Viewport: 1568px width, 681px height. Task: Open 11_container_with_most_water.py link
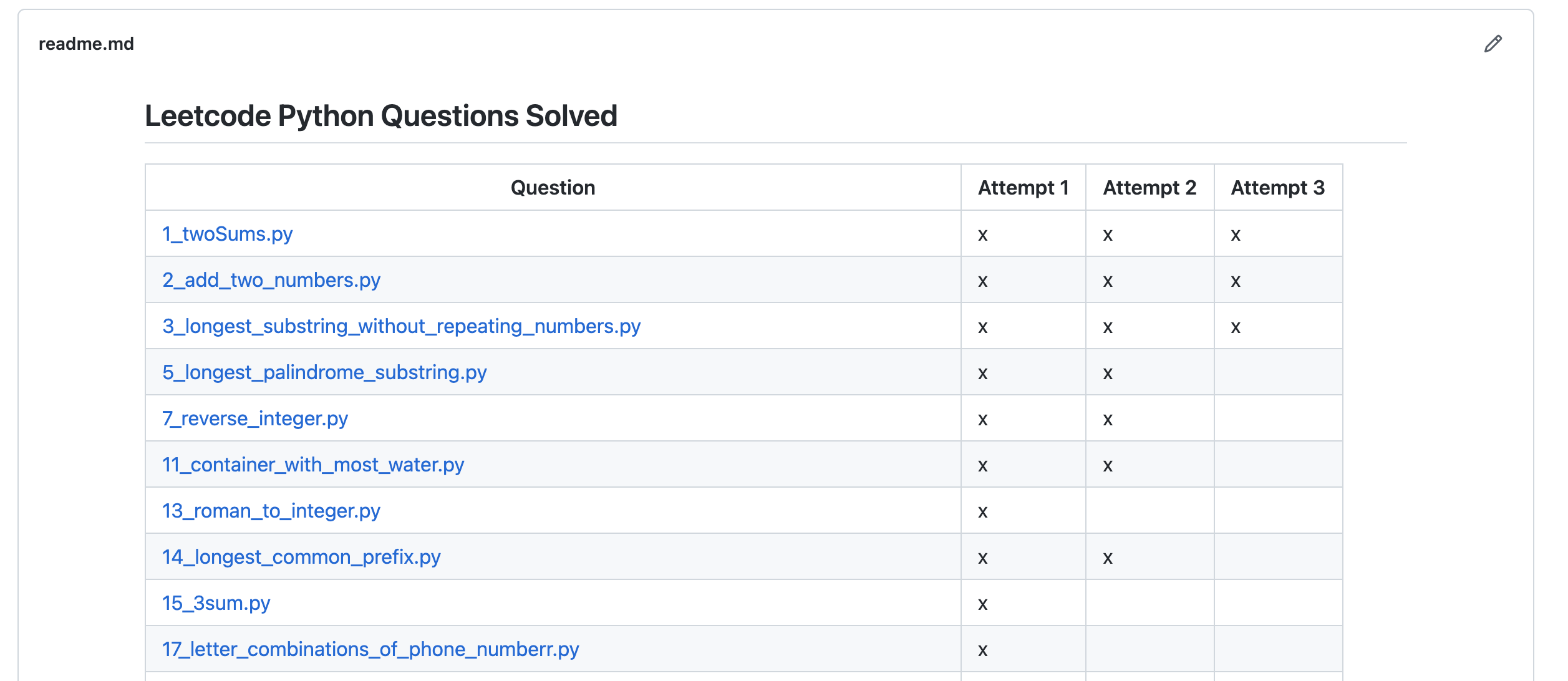tap(312, 465)
